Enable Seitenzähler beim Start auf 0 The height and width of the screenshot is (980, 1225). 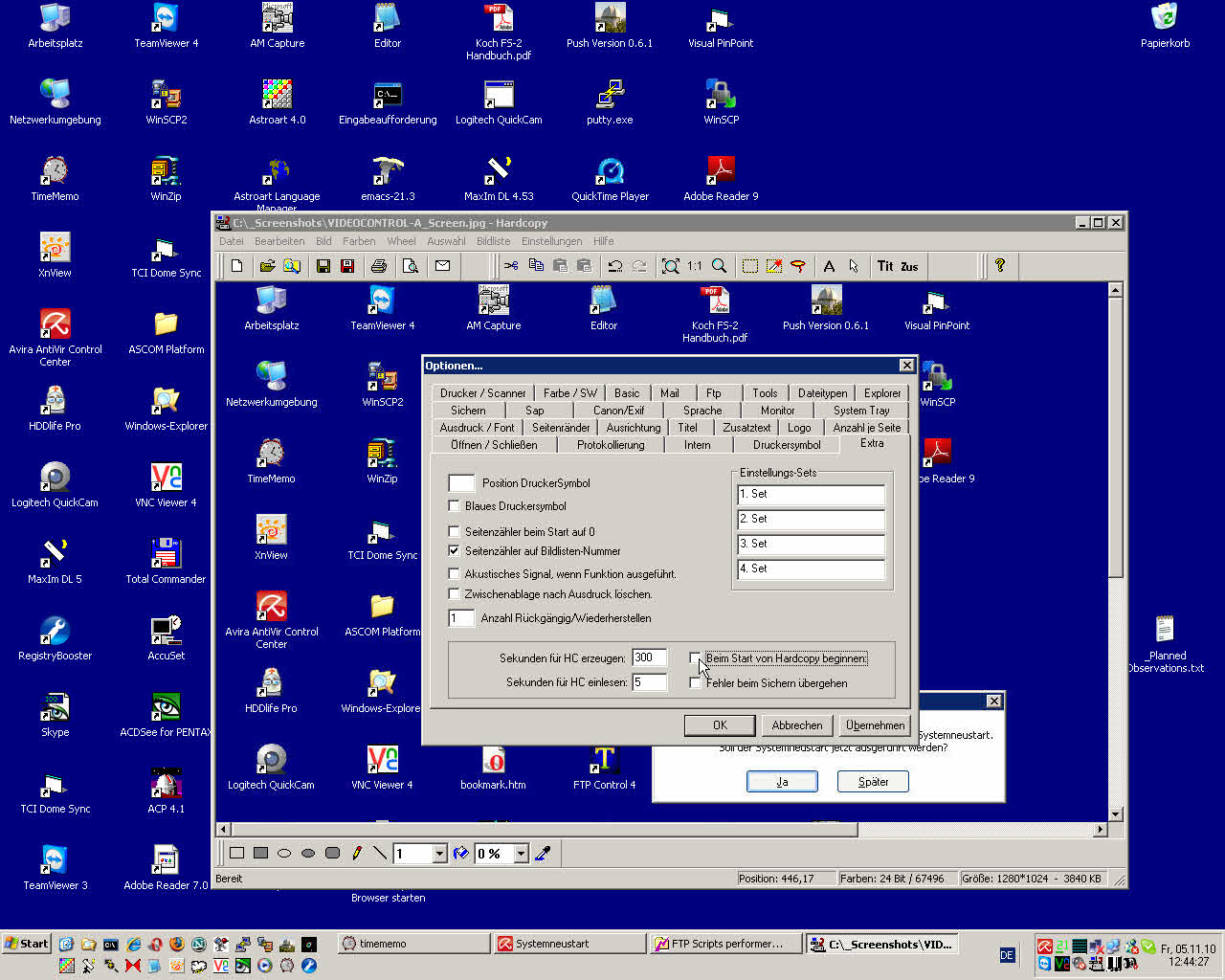tap(454, 531)
